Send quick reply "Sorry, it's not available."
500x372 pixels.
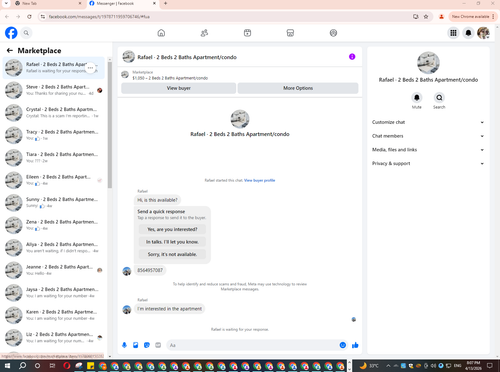(x=172, y=254)
